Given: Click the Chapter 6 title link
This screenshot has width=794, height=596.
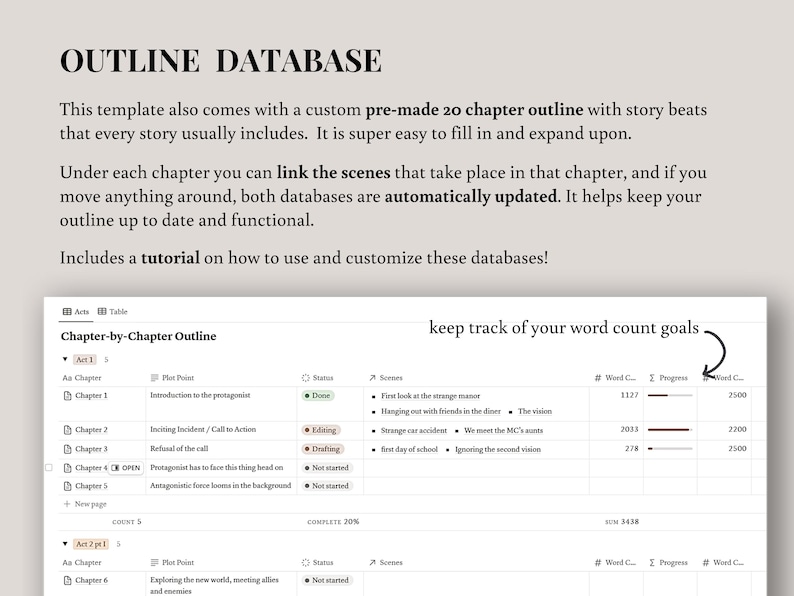Looking at the screenshot, I should [91, 580].
